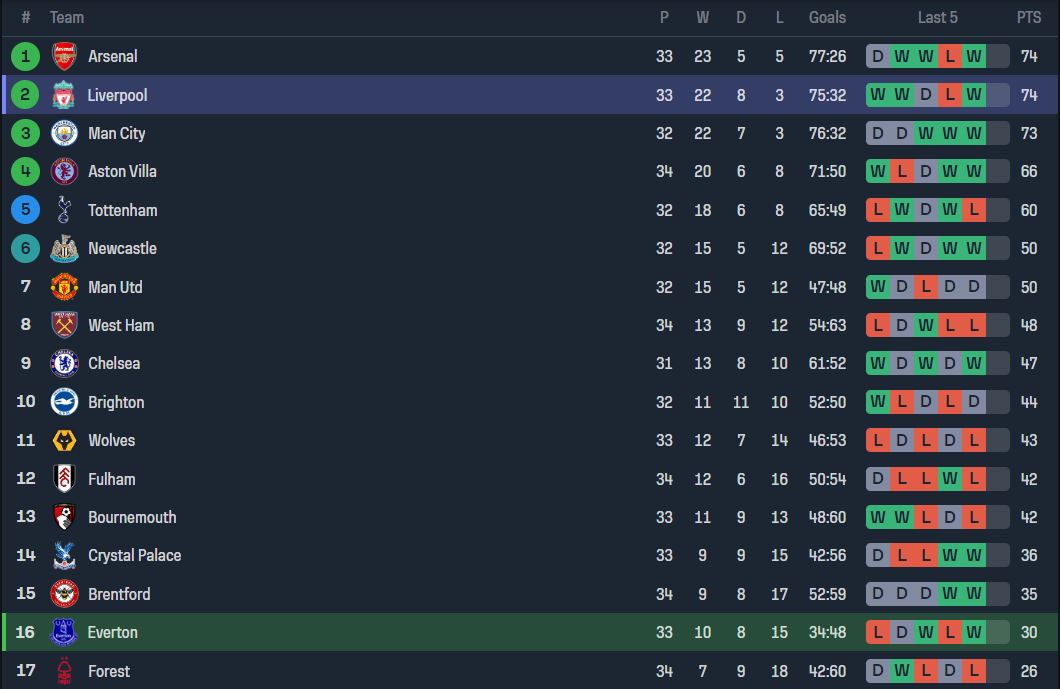The width and height of the screenshot is (1060, 689).
Task: Sort table by PTS column header
Action: click(1029, 18)
